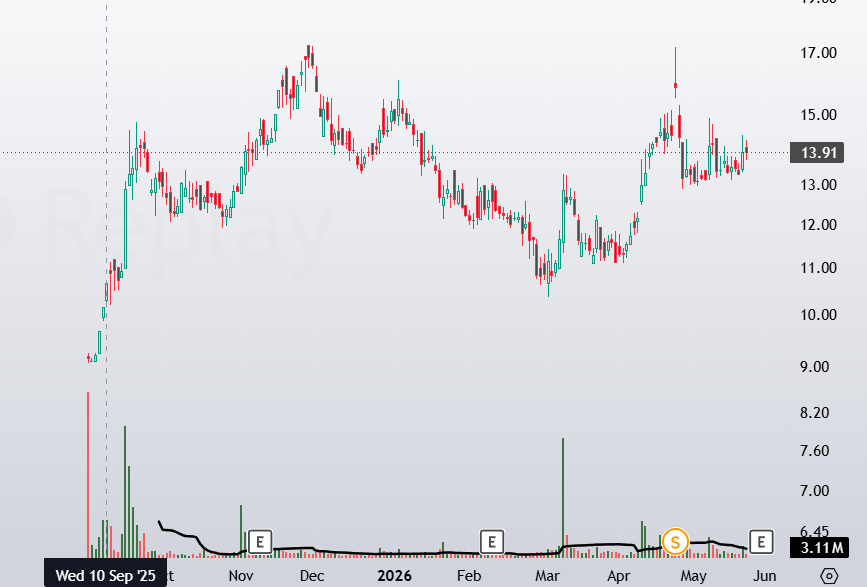This screenshot has width=867, height=587.
Task: Click the 8.20 price axis label
Action: (814, 413)
